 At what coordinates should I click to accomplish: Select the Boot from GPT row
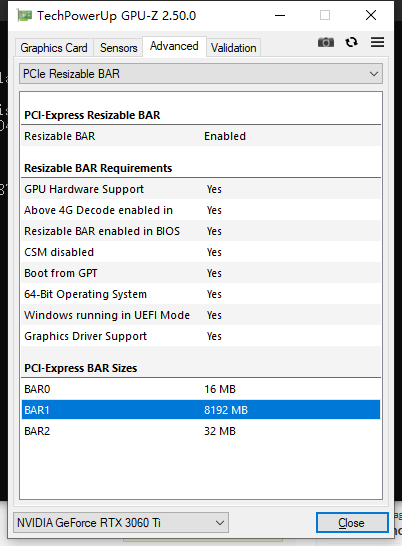point(201,273)
